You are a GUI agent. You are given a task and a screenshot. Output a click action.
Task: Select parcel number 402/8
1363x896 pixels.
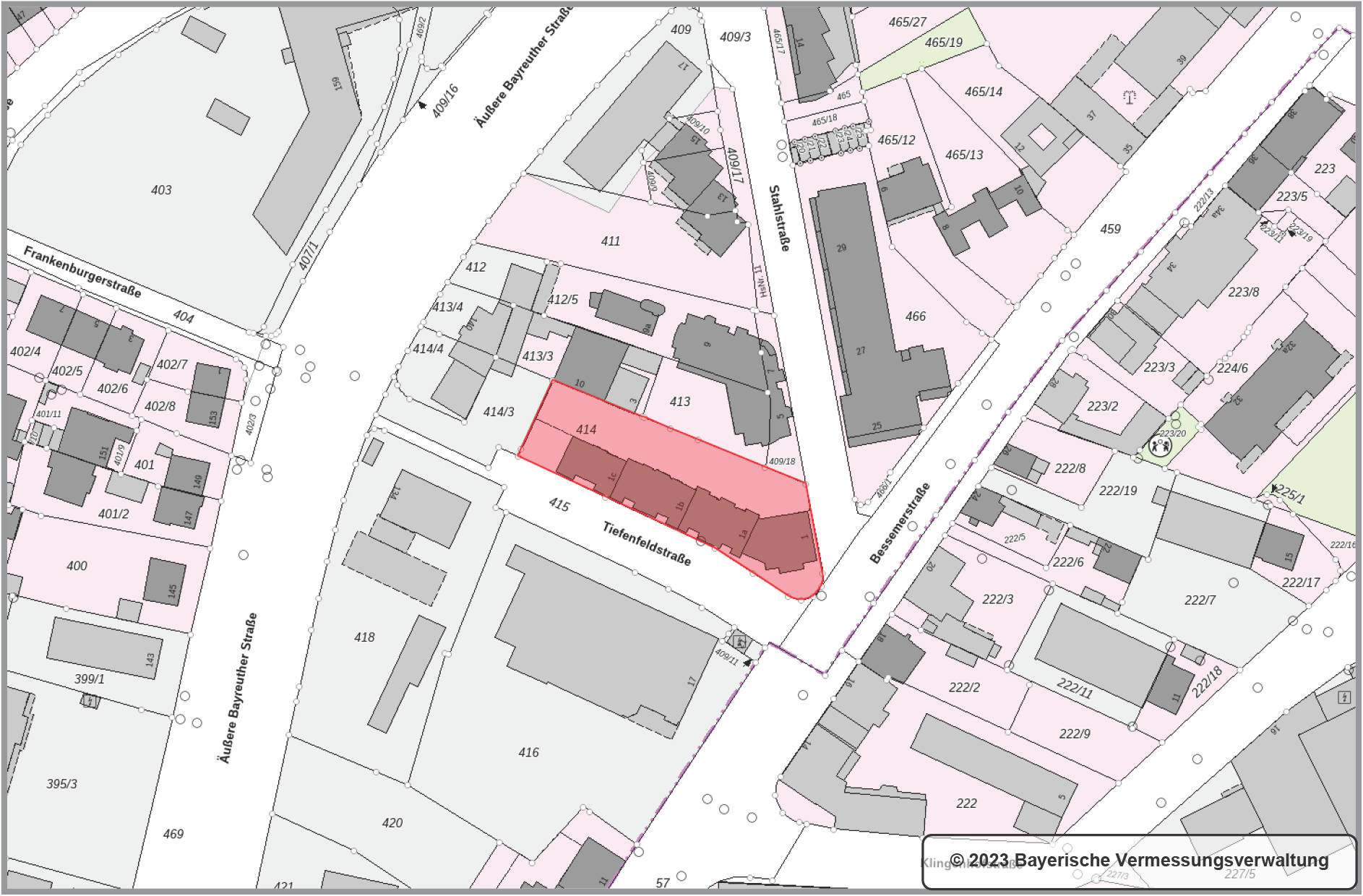coord(160,406)
